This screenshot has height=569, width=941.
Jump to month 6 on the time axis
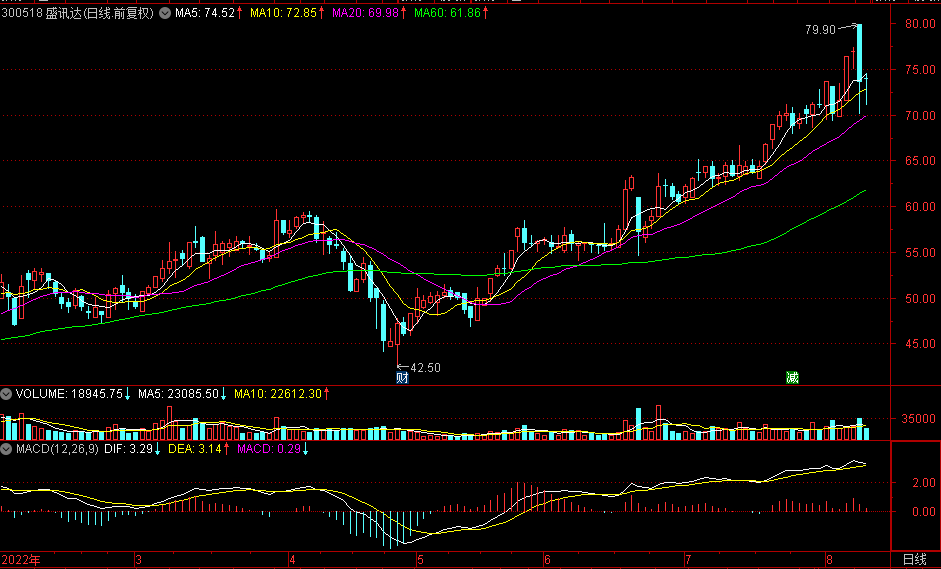547,559
